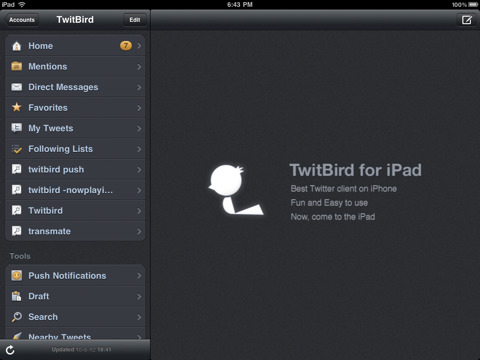This screenshot has width=480, height=360.
Task: Open the Search tool
Action: pyautogui.click(x=75, y=317)
